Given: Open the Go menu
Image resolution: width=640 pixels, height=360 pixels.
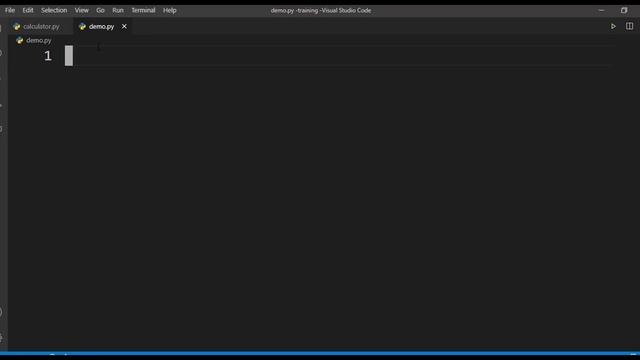Looking at the screenshot, I should (100, 10).
